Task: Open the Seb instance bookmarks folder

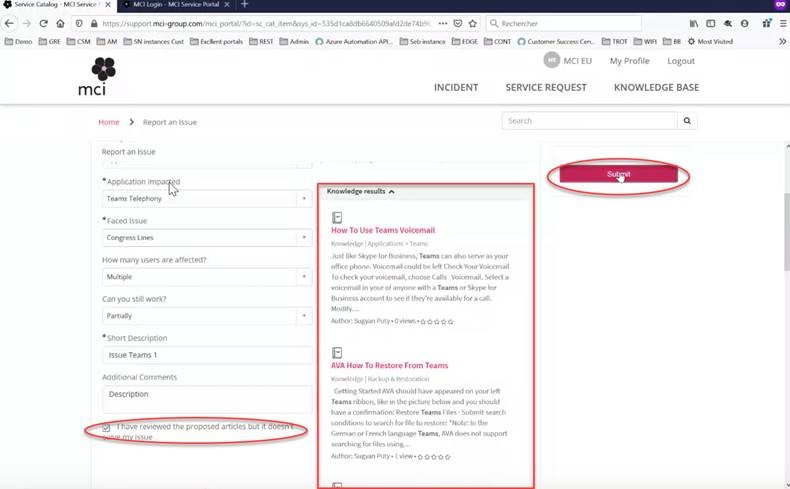Action: (422, 41)
